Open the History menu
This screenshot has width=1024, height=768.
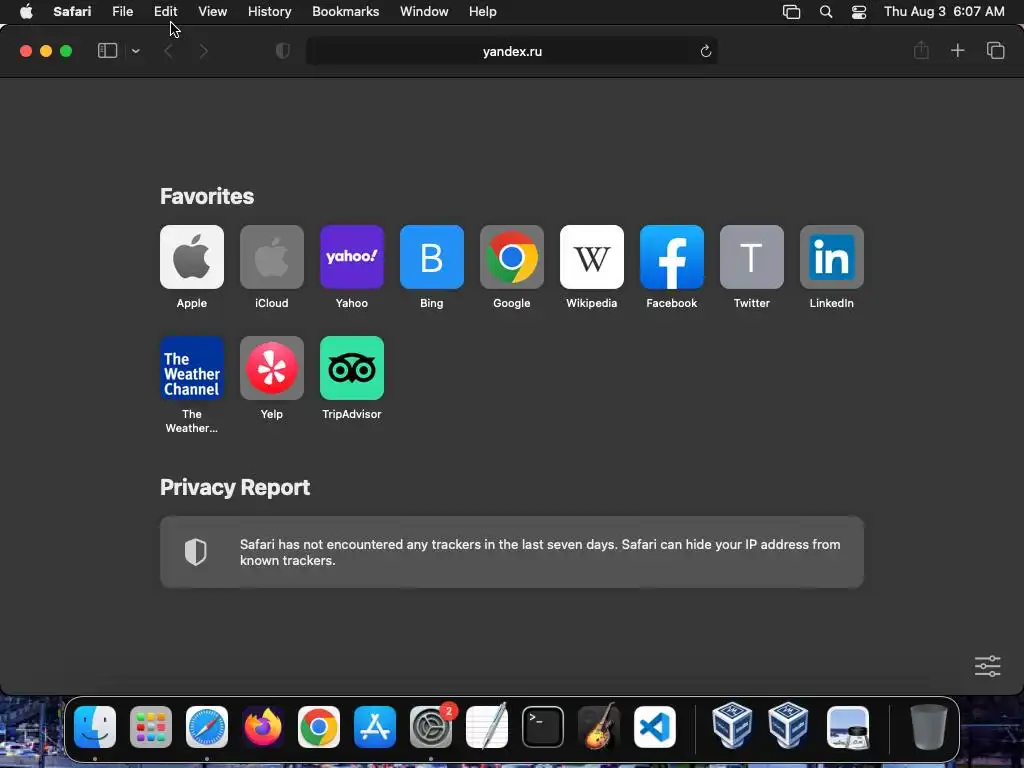269,12
